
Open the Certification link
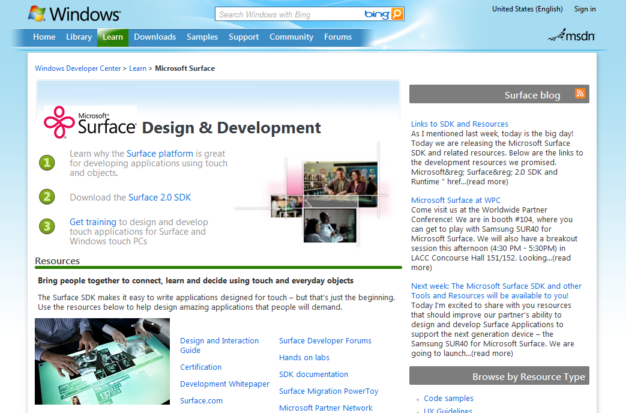(x=200, y=367)
